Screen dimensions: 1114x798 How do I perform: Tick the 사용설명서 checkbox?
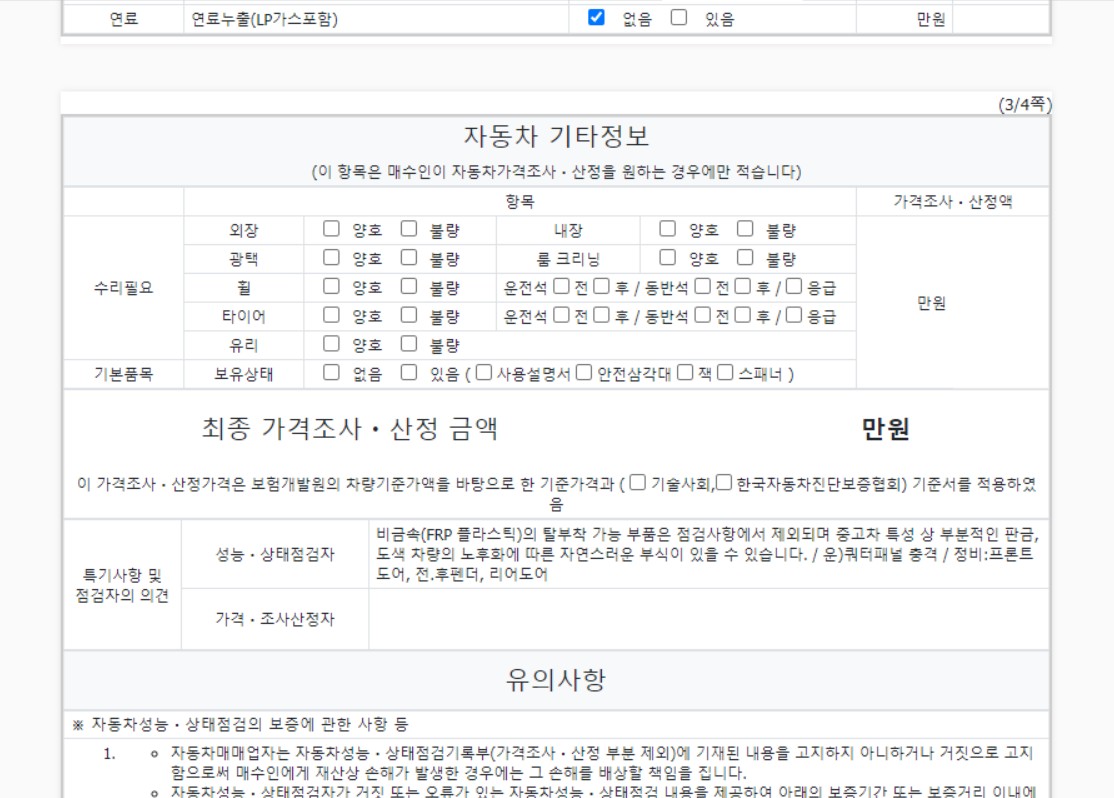(x=484, y=373)
